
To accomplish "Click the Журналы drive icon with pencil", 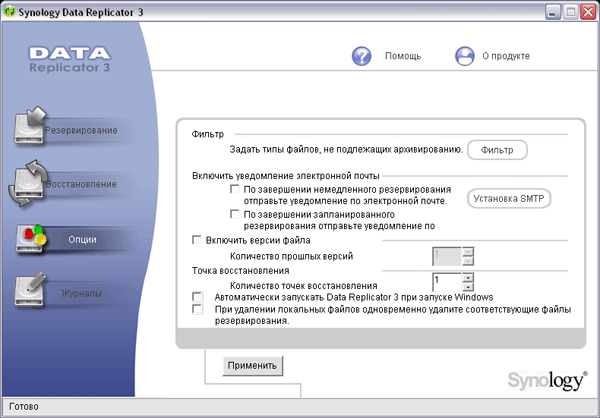I will (x=30, y=290).
